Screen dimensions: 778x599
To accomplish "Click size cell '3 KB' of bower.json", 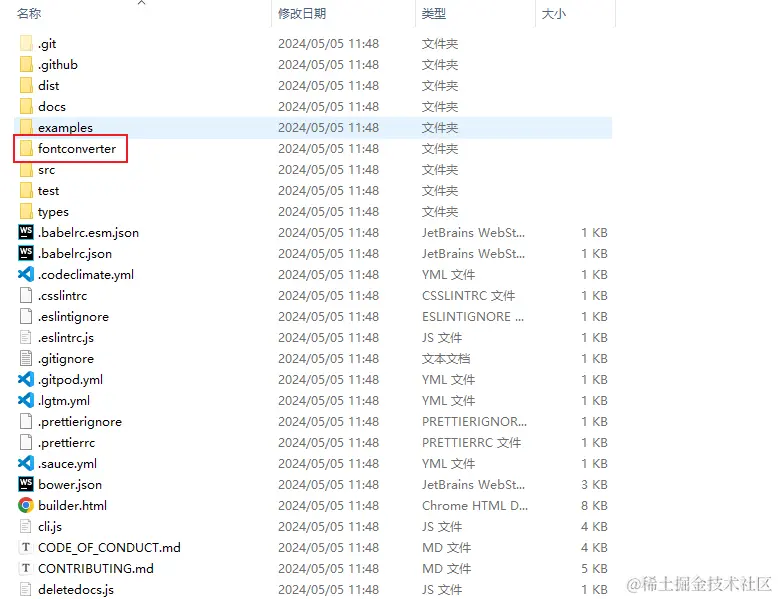I will [594, 484].
